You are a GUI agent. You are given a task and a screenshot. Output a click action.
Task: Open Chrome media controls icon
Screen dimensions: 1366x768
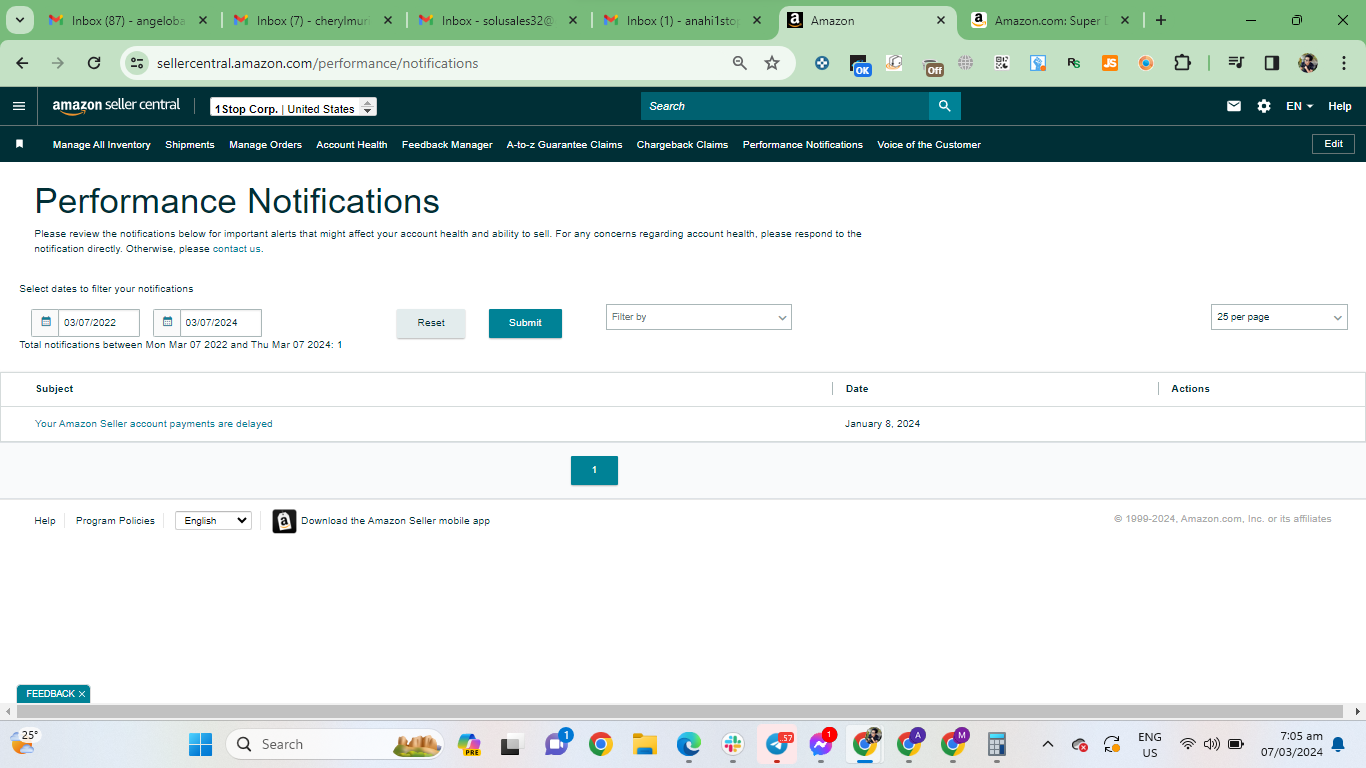pyautogui.click(x=1236, y=63)
